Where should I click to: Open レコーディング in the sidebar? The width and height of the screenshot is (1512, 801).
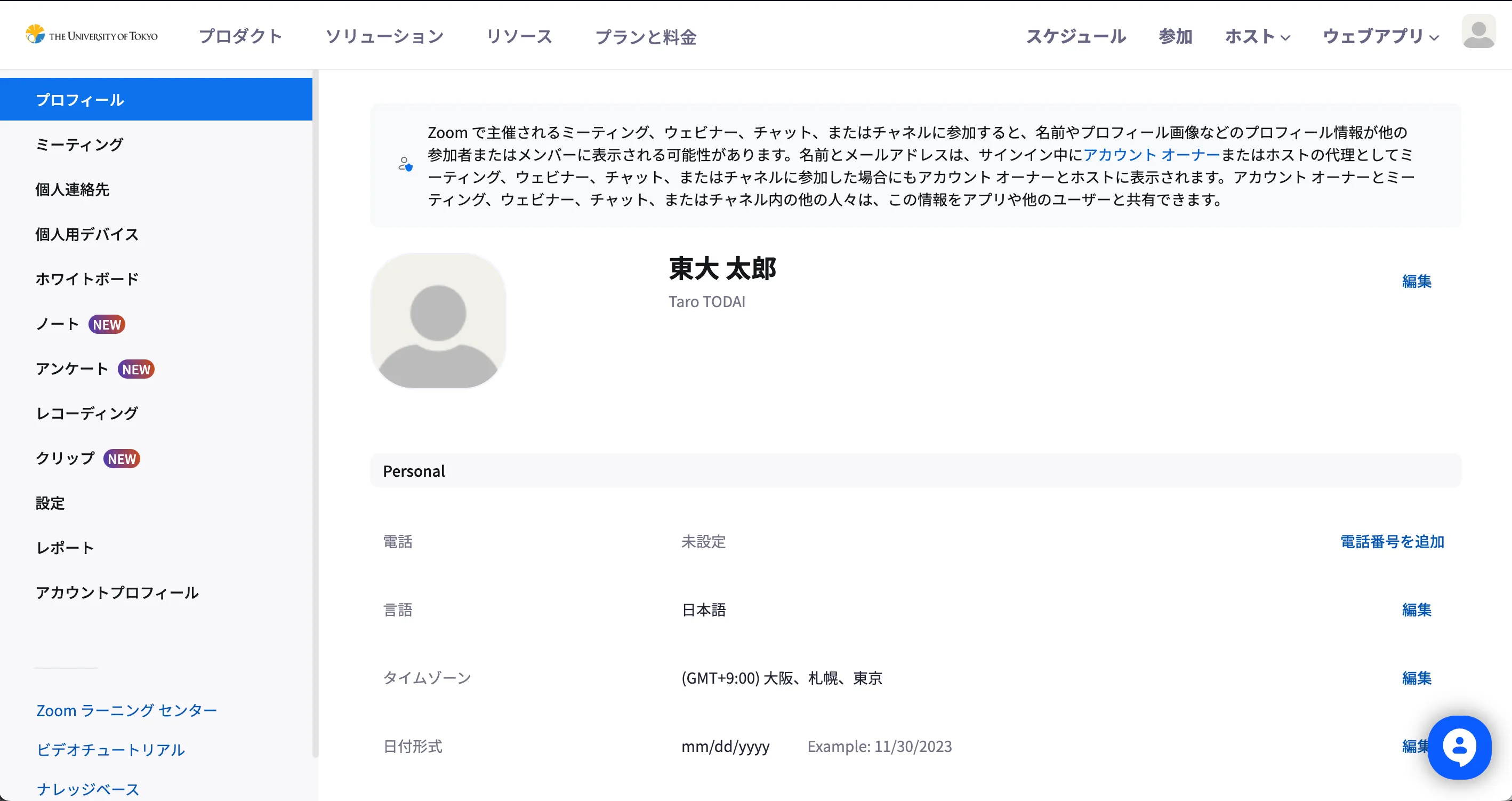pos(87,413)
